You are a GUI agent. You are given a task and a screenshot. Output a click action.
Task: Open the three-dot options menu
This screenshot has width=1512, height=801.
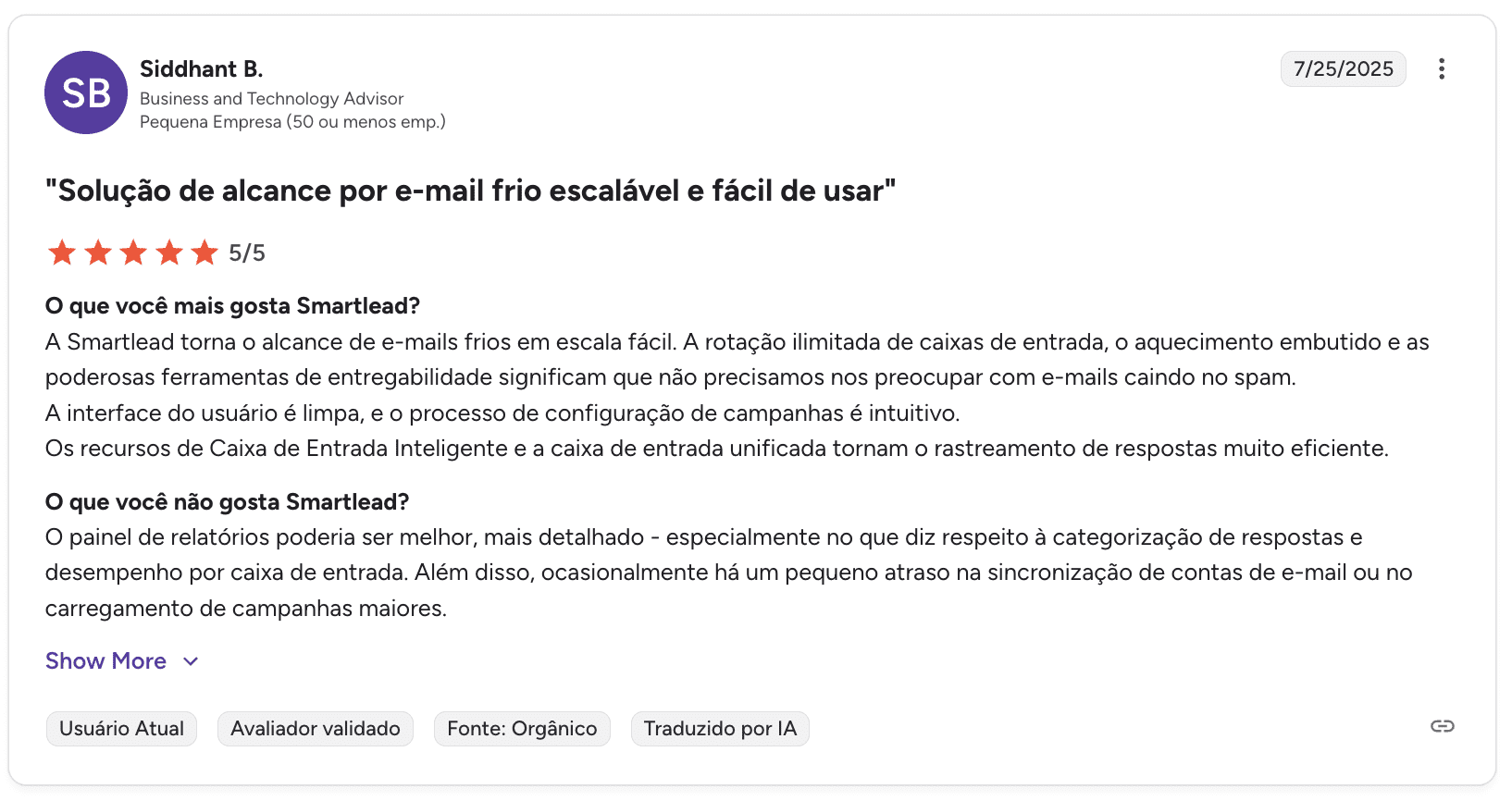[1441, 69]
